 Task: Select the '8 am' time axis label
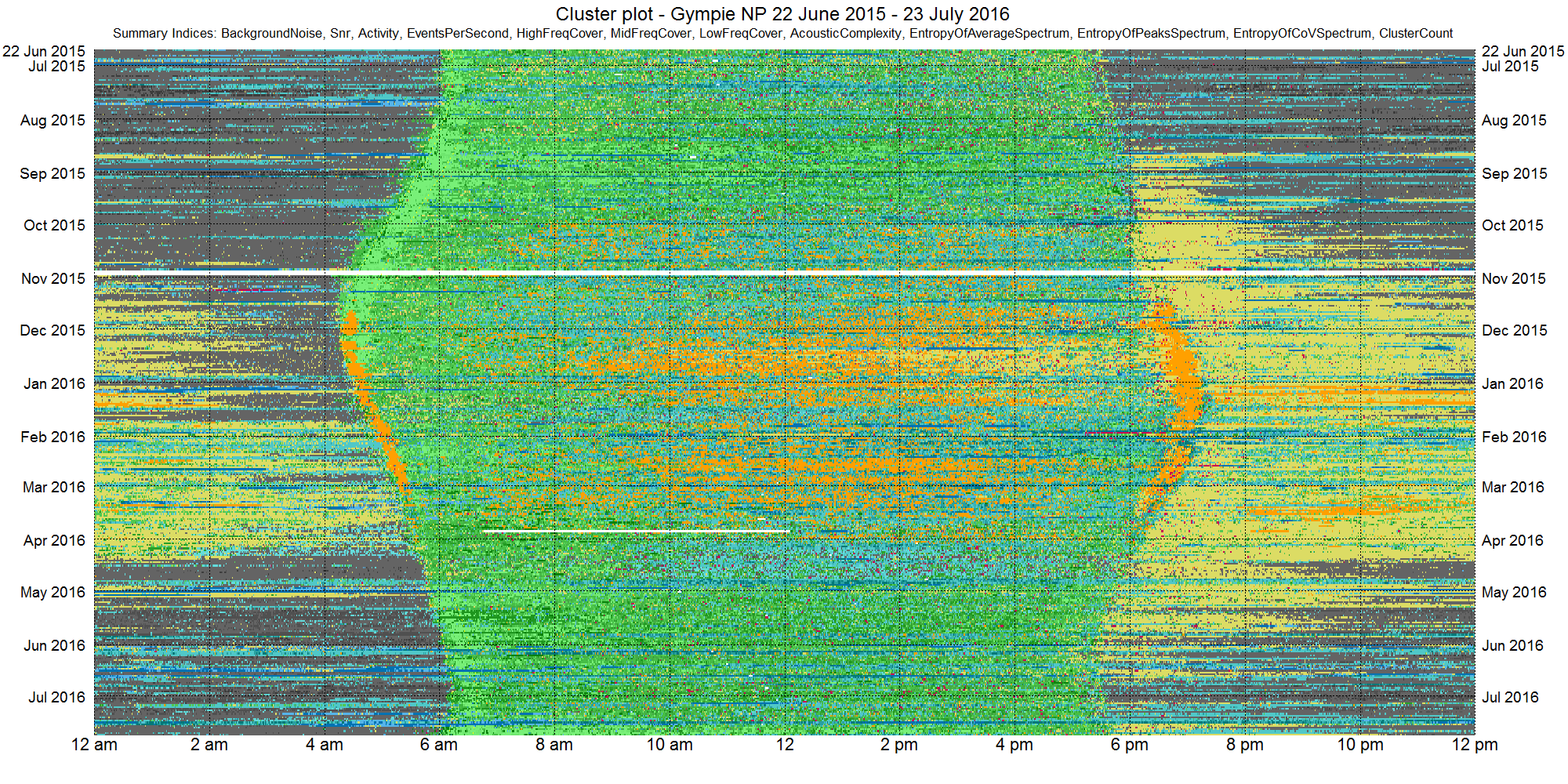coord(554,745)
